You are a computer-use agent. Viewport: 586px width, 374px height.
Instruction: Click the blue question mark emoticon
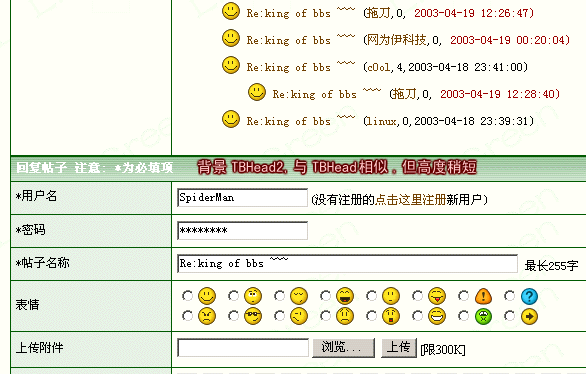529,296
